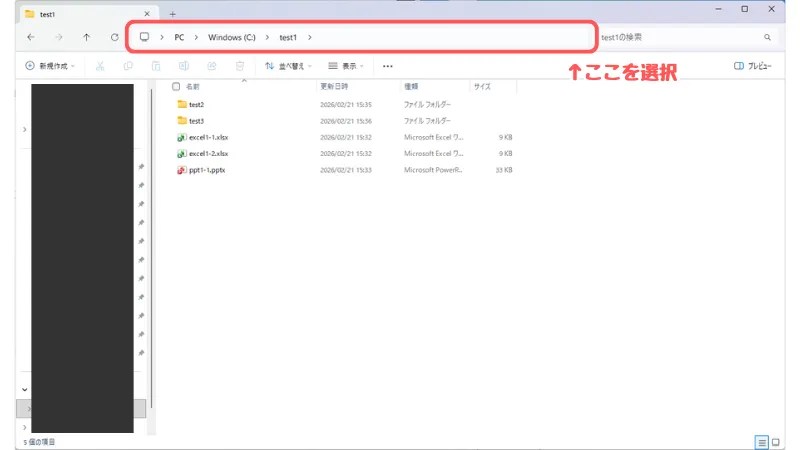Viewport: 800px width, 450px height.
Task: Open the 表示 view dropdown
Action: pyautogui.click(x=346, y=66)
